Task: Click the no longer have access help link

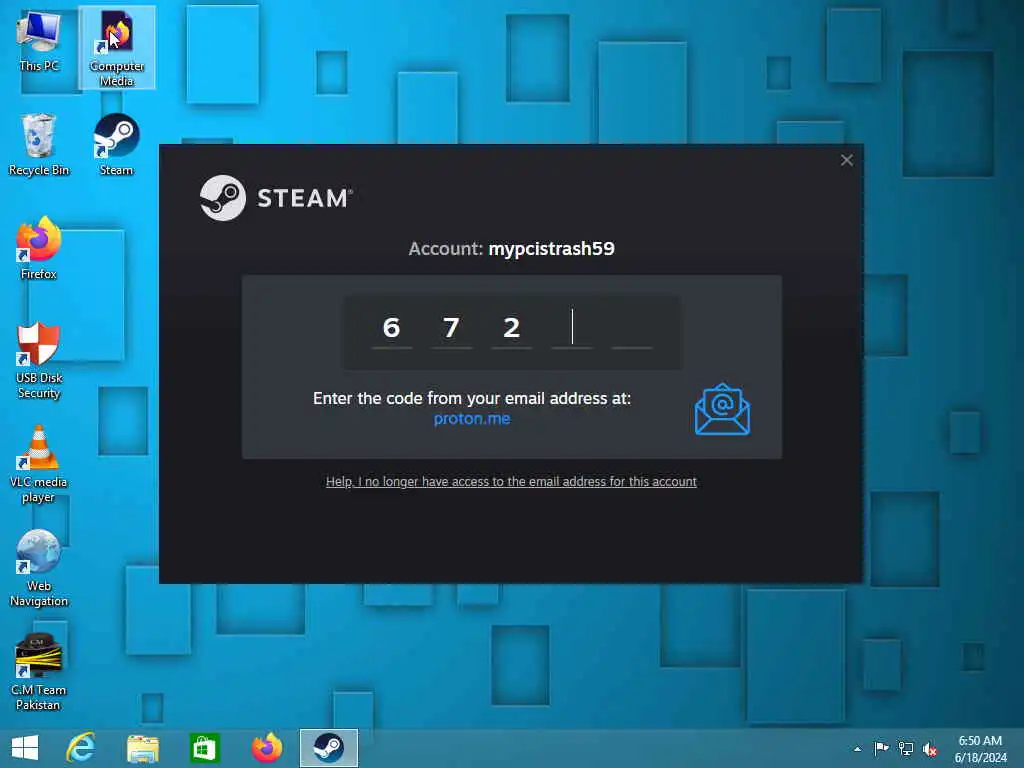Action: tap(511, 481)
